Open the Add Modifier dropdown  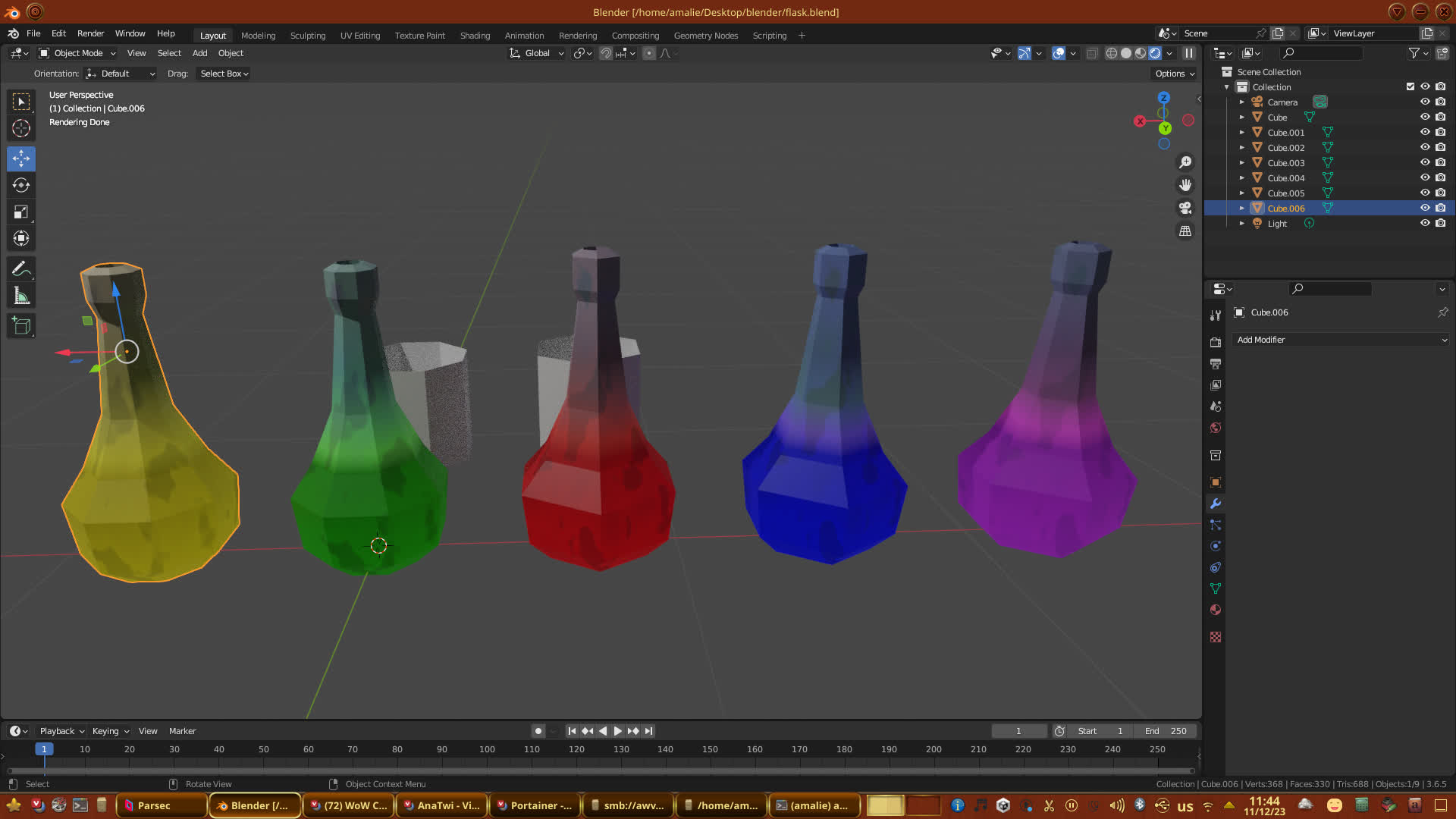(1341, 340)
